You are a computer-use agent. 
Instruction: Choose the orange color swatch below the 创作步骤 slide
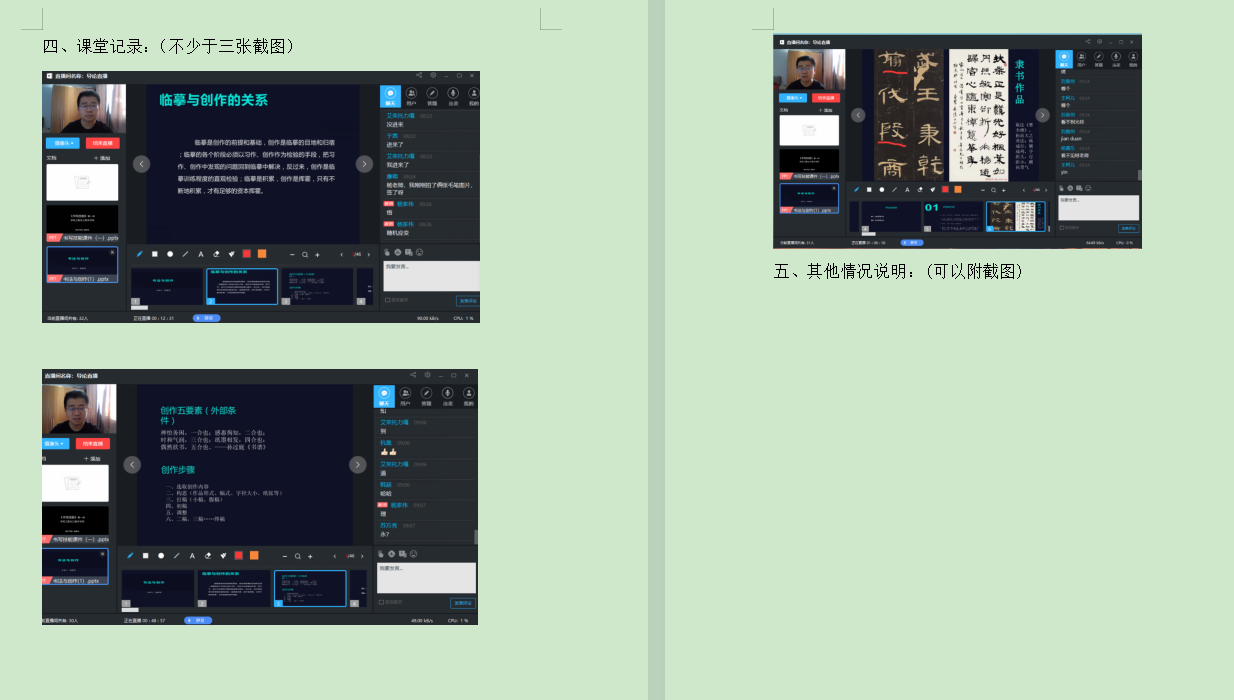(254, 555)
